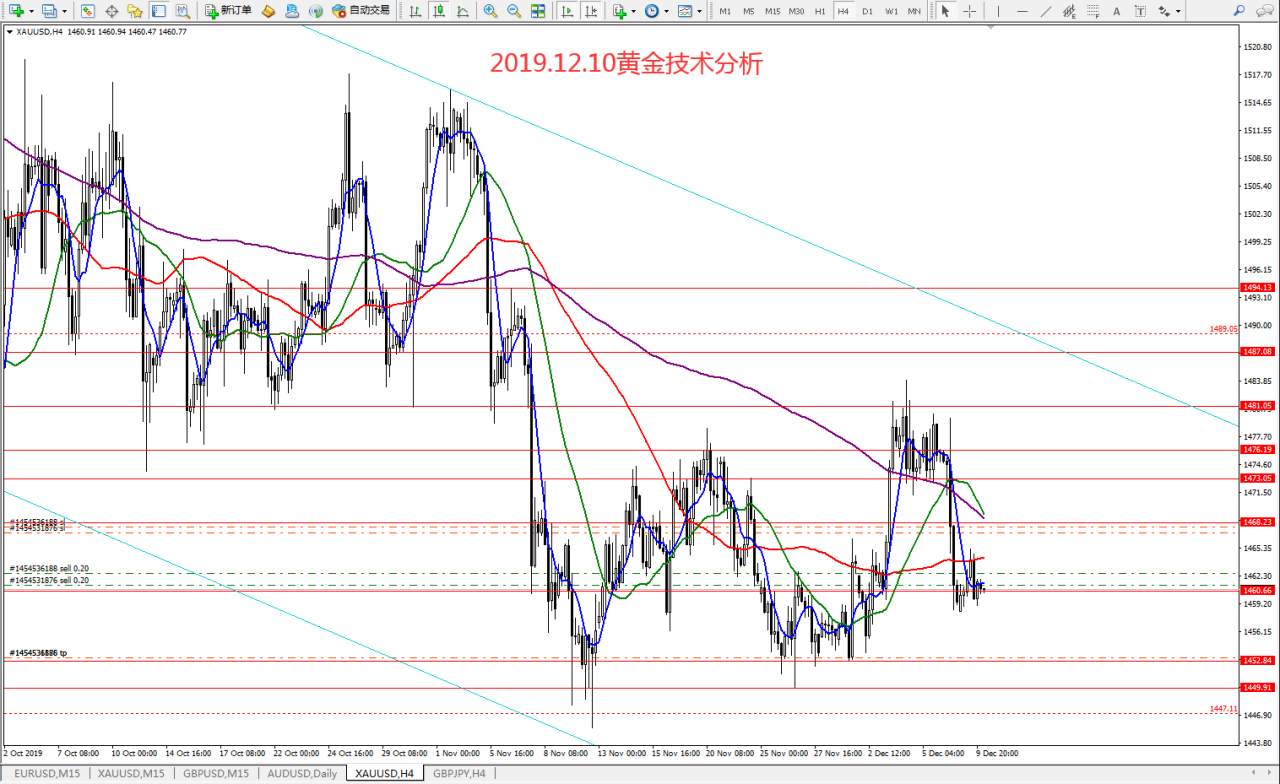Toggle chart shift button
This screenshot has height=784, width=1280.
(590, 10)
